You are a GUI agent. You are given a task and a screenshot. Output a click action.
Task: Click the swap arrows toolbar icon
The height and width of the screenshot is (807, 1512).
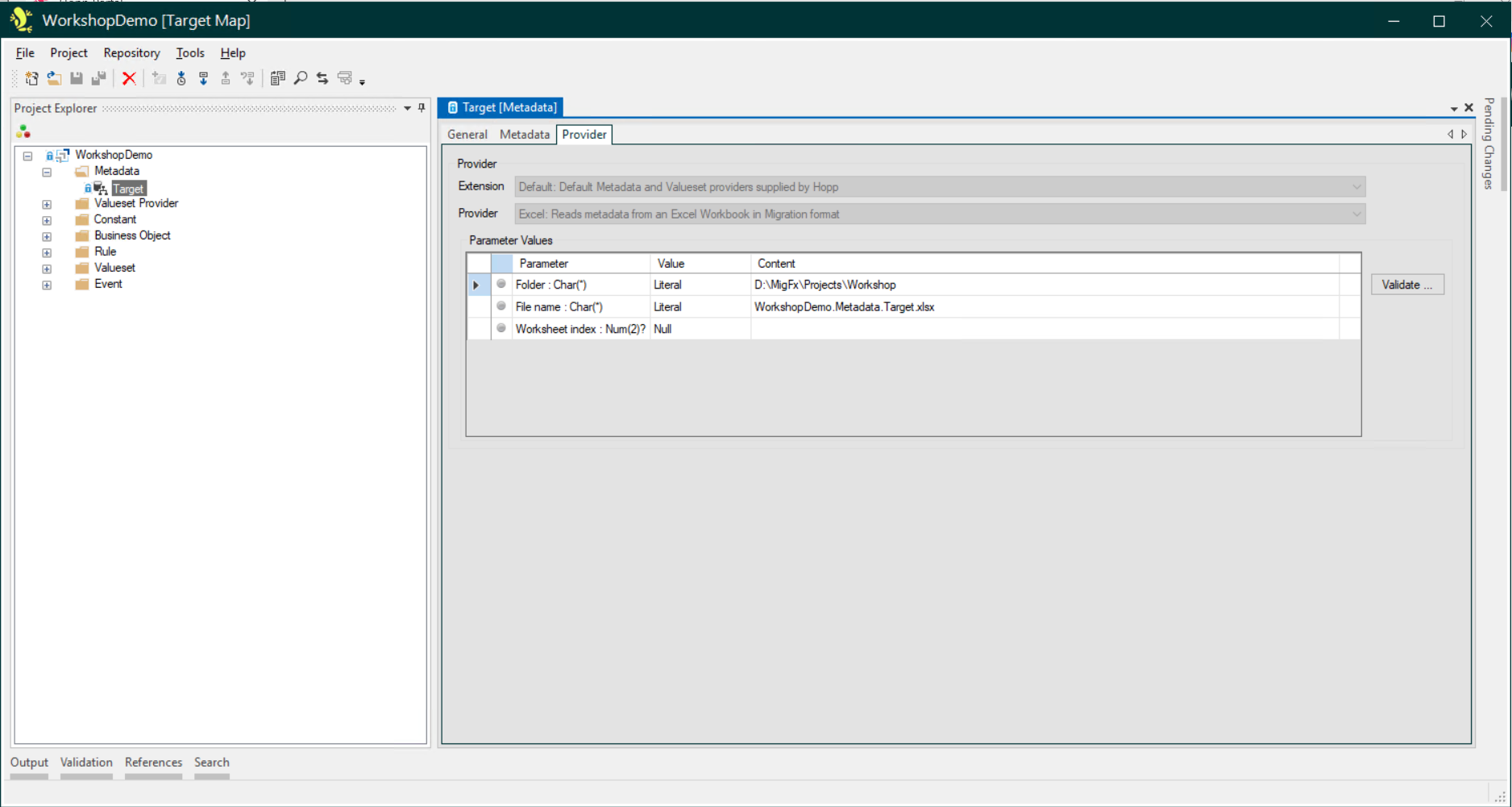(322, 78)
